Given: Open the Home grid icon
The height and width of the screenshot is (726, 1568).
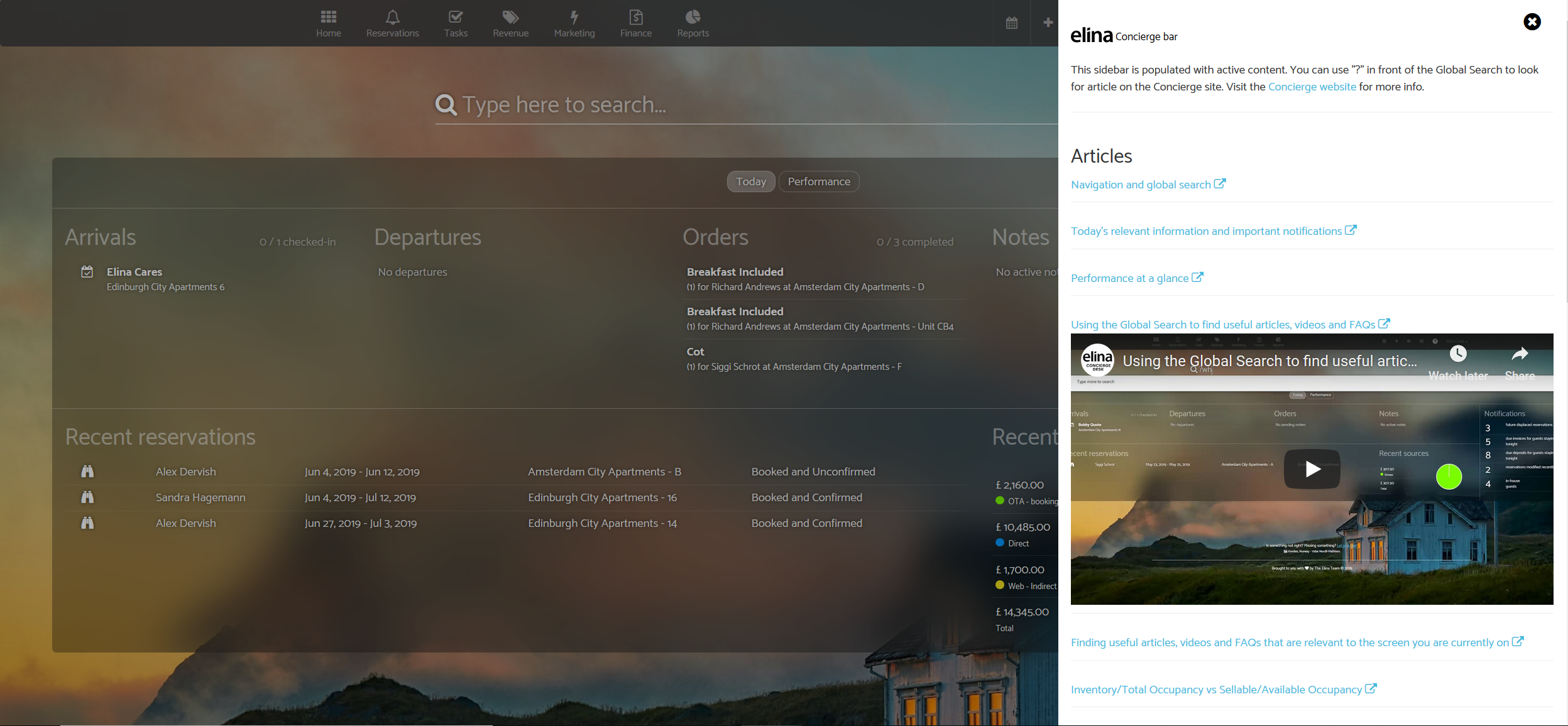Looking at the screenshot, I should point(328,18).
